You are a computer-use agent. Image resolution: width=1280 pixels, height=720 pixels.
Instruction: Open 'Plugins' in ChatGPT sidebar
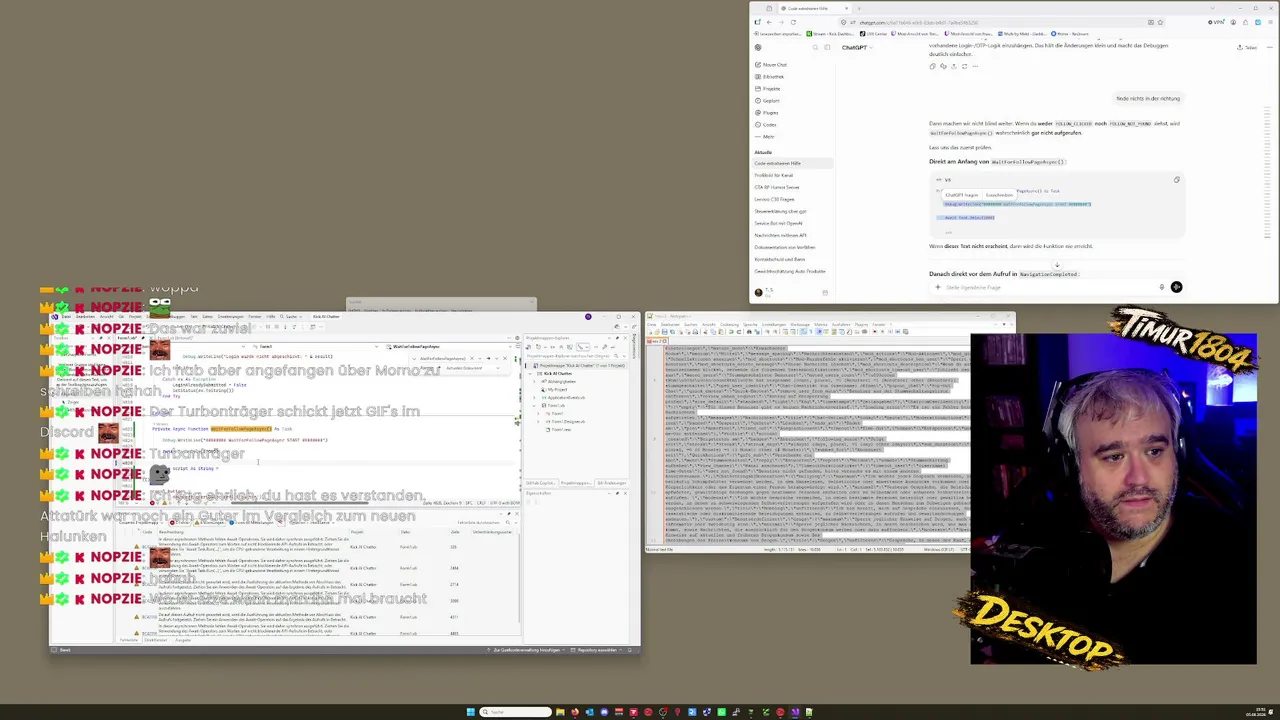[x=767, y=113]
